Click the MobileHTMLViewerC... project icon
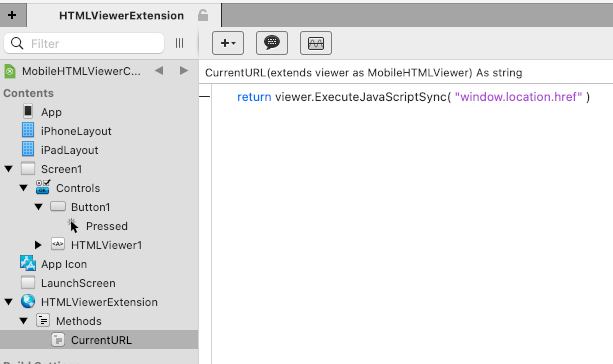 click(10, 72)
